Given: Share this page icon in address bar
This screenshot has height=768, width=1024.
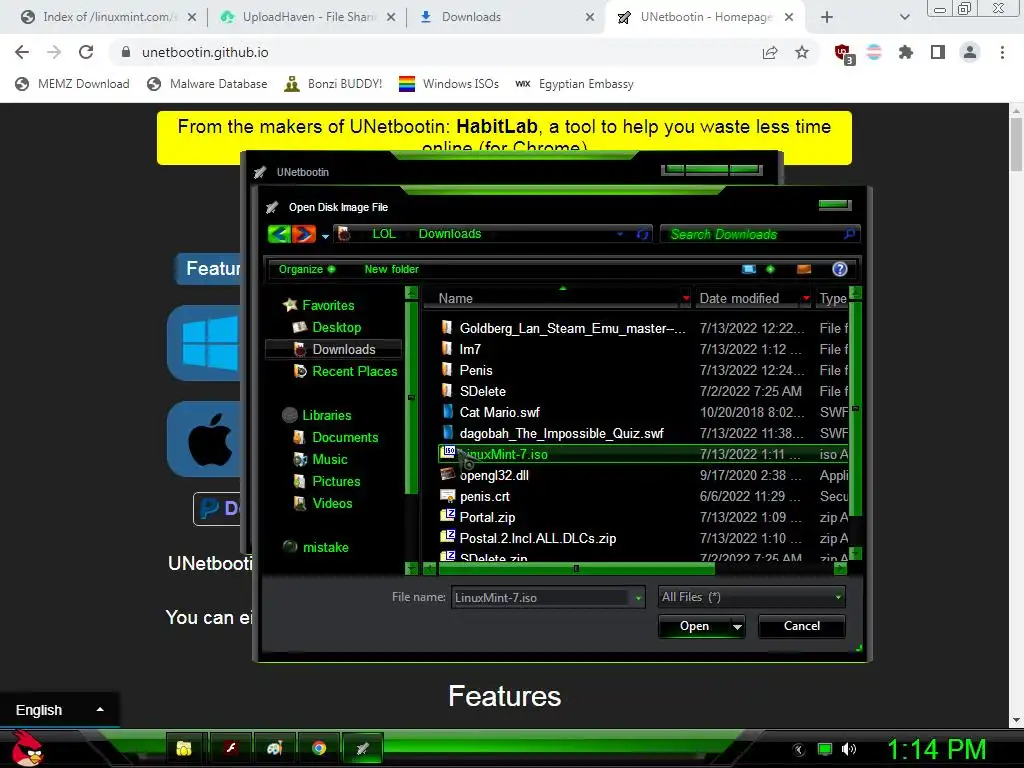Looking at the screenshot, I should pyautogui.click(x=770, y=52).
